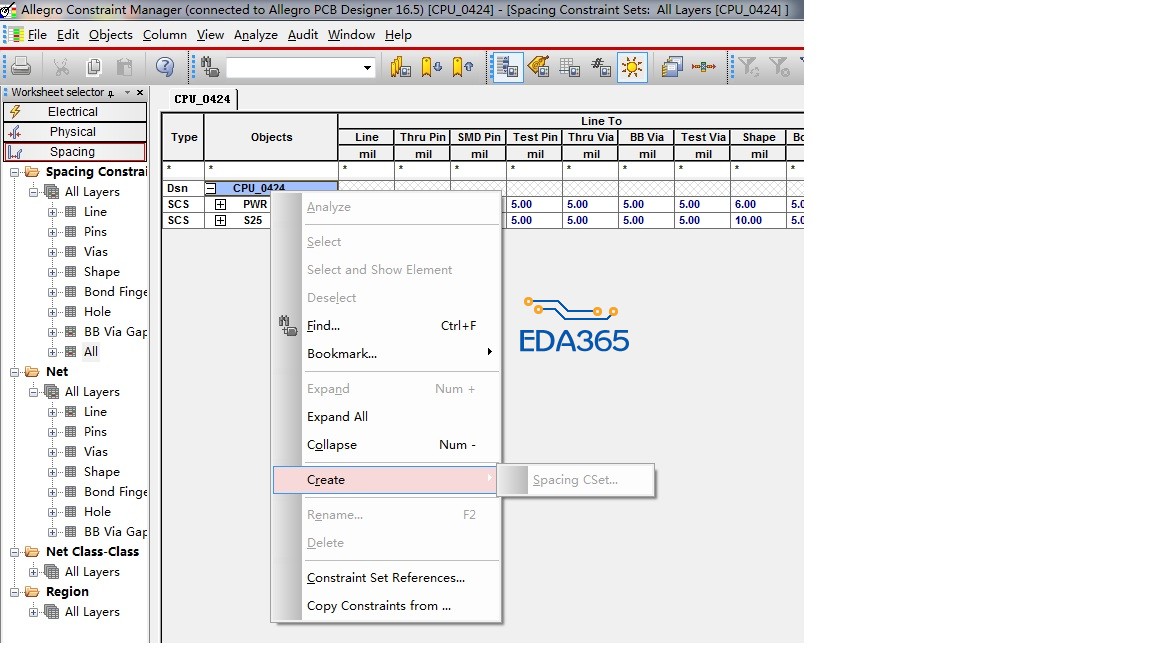Open the Analyze menu

(256, 35)
